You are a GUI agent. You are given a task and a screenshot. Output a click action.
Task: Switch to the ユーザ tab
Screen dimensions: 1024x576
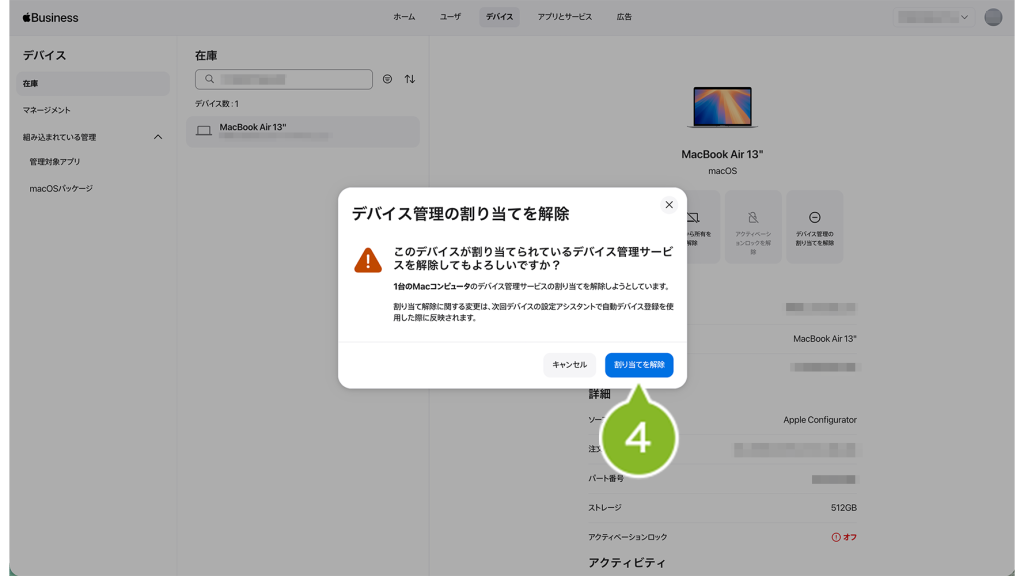tap(450, 17)
